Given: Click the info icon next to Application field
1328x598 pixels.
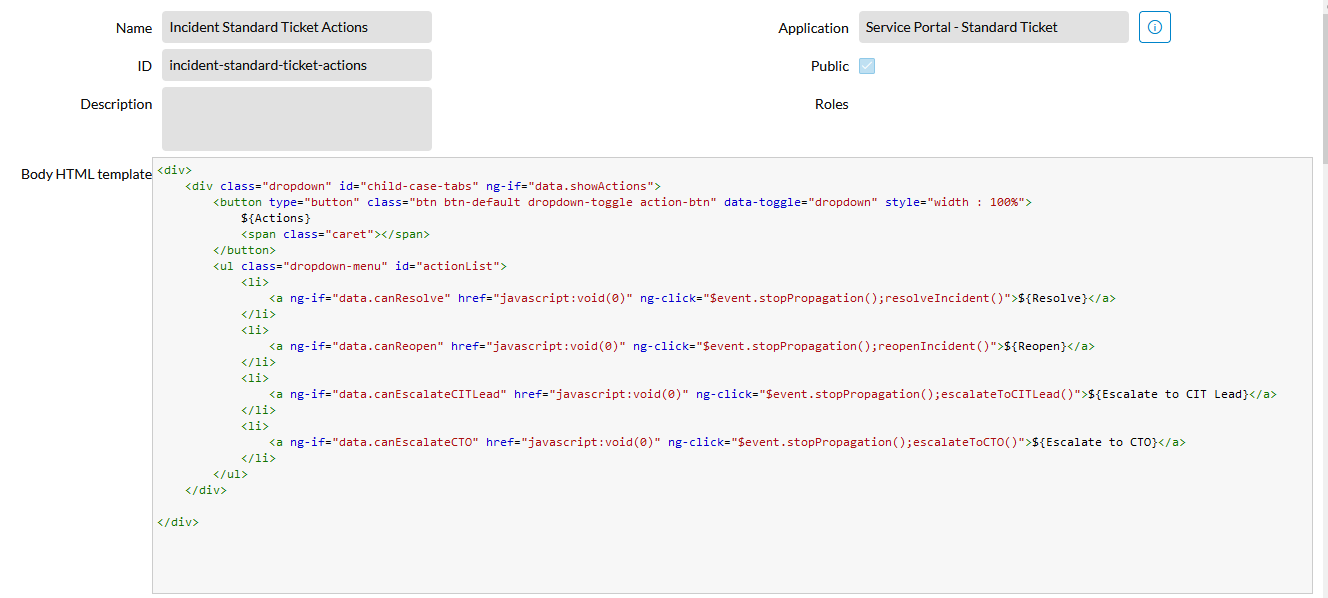Looking at the screenshot, I should (1154, 27).
